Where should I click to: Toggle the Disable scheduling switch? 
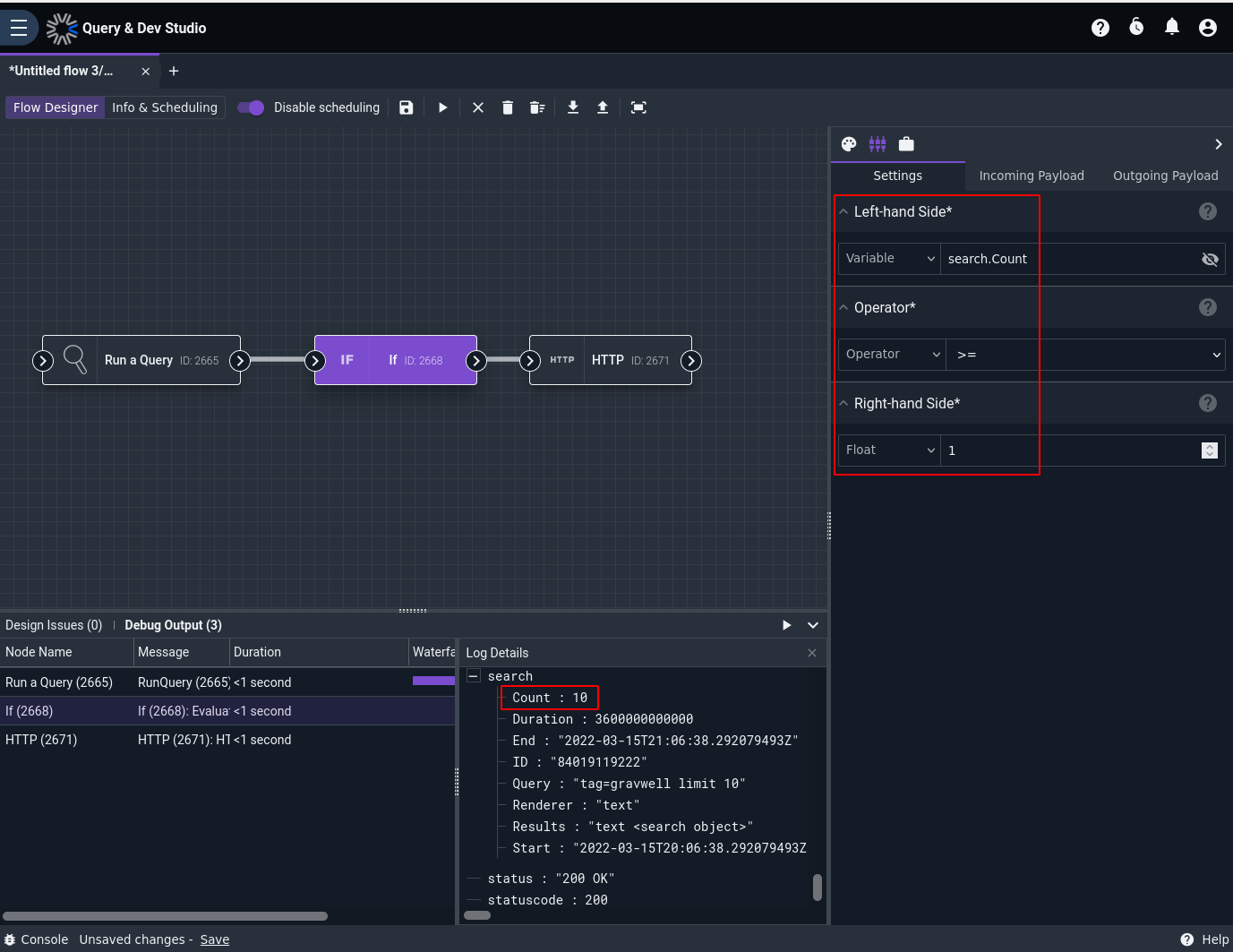pos(251,107)
